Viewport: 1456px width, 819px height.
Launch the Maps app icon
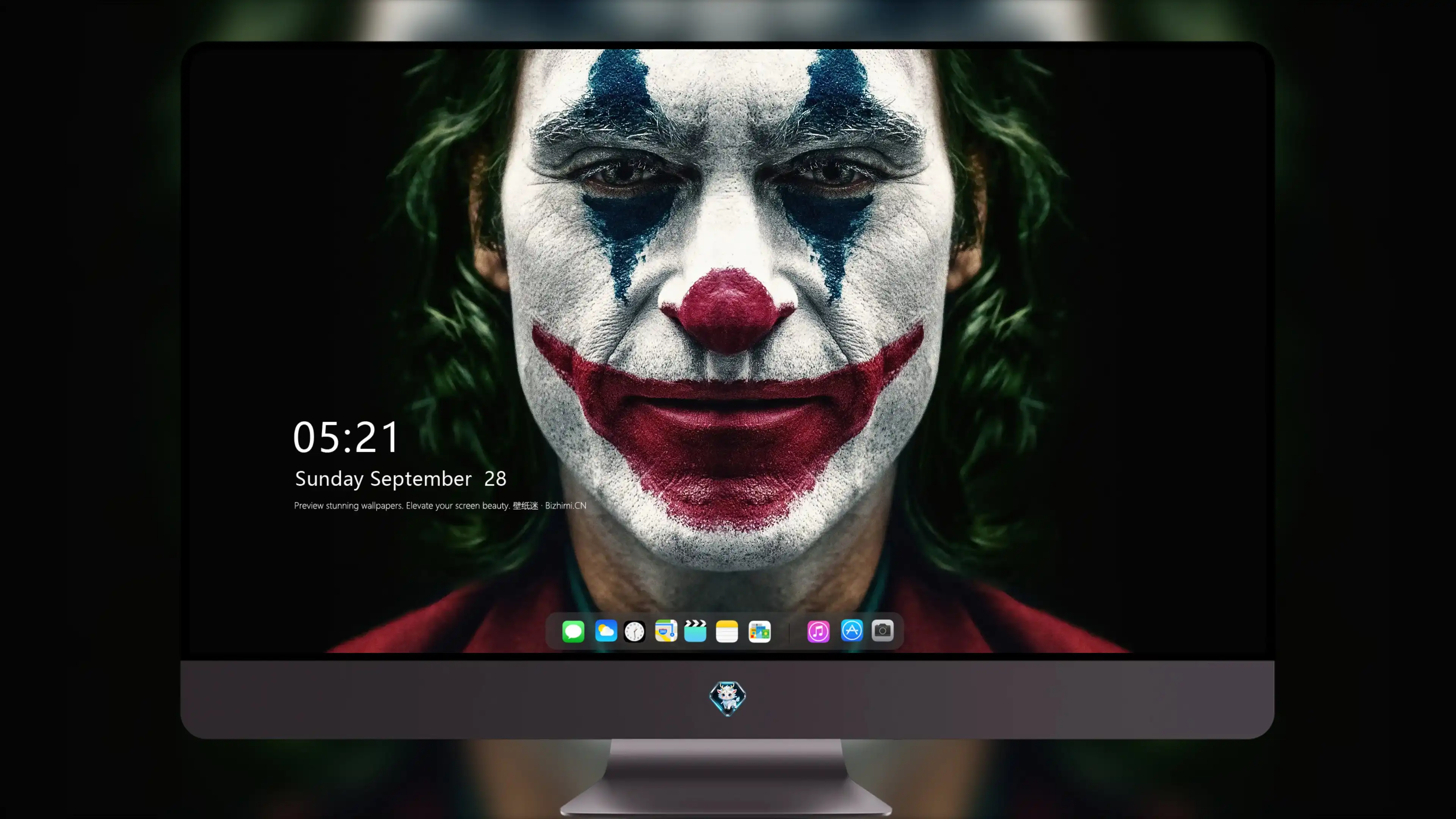click(x=666, y=631)
